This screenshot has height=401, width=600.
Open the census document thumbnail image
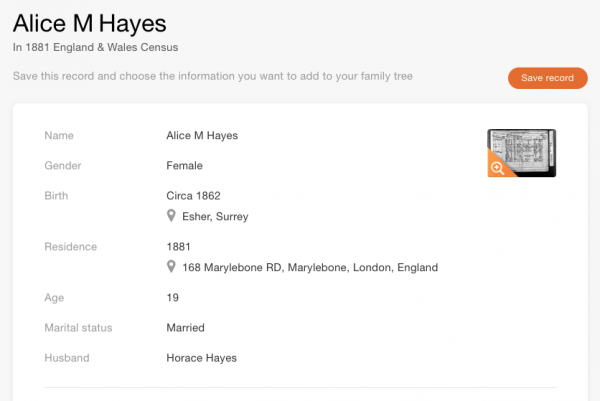(522, 153)
